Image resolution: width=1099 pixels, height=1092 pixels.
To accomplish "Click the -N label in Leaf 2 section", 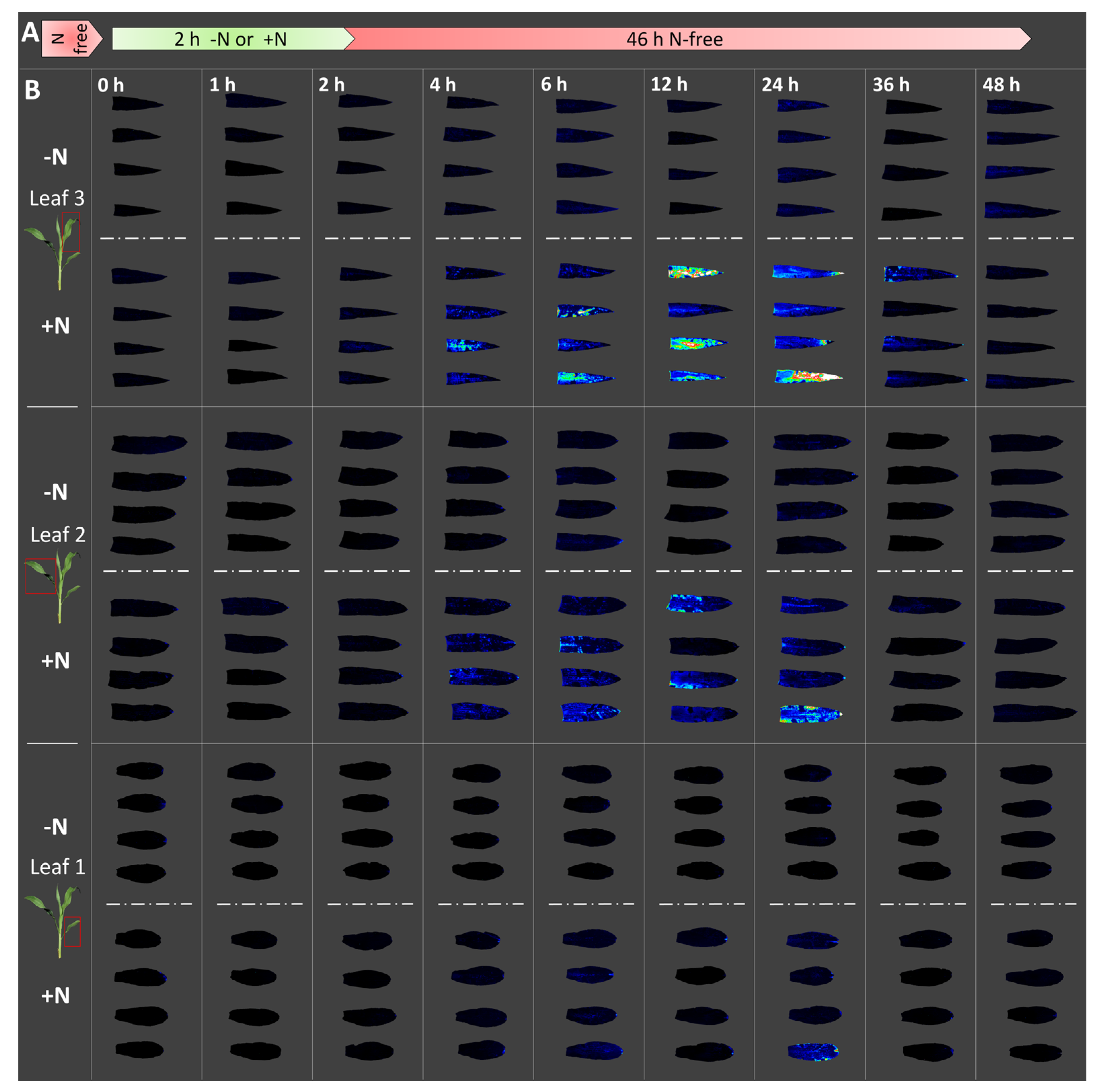I will pos(55,492).
